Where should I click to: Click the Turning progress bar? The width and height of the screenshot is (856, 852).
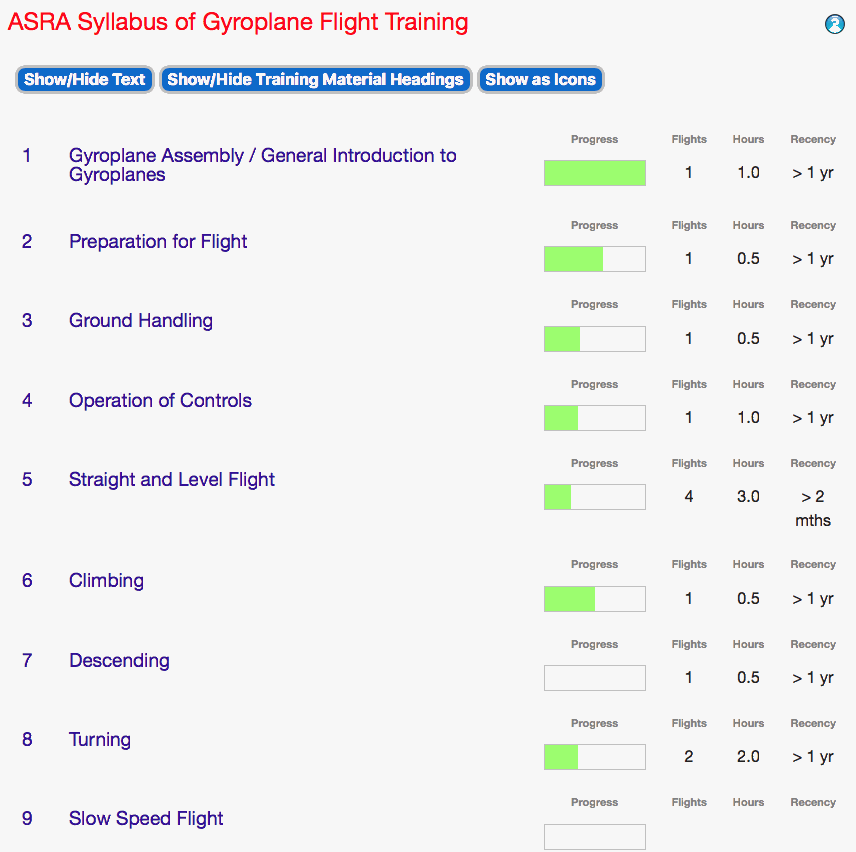[x=595, y=757]
